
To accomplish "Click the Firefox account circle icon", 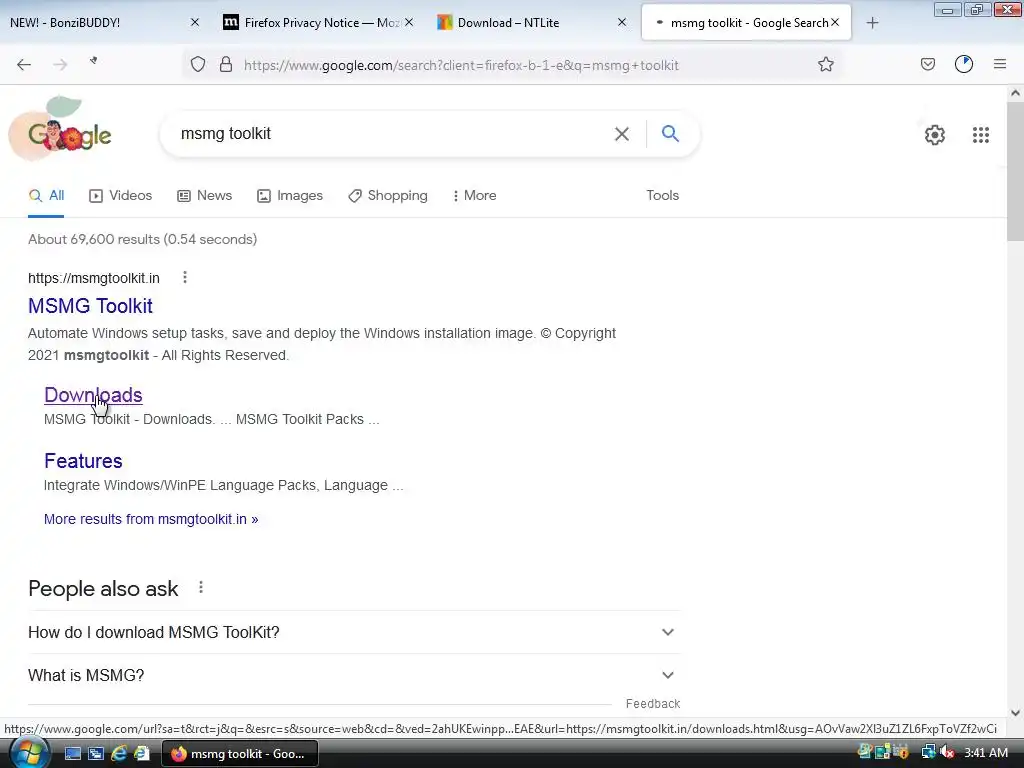I will click(964, 64).
